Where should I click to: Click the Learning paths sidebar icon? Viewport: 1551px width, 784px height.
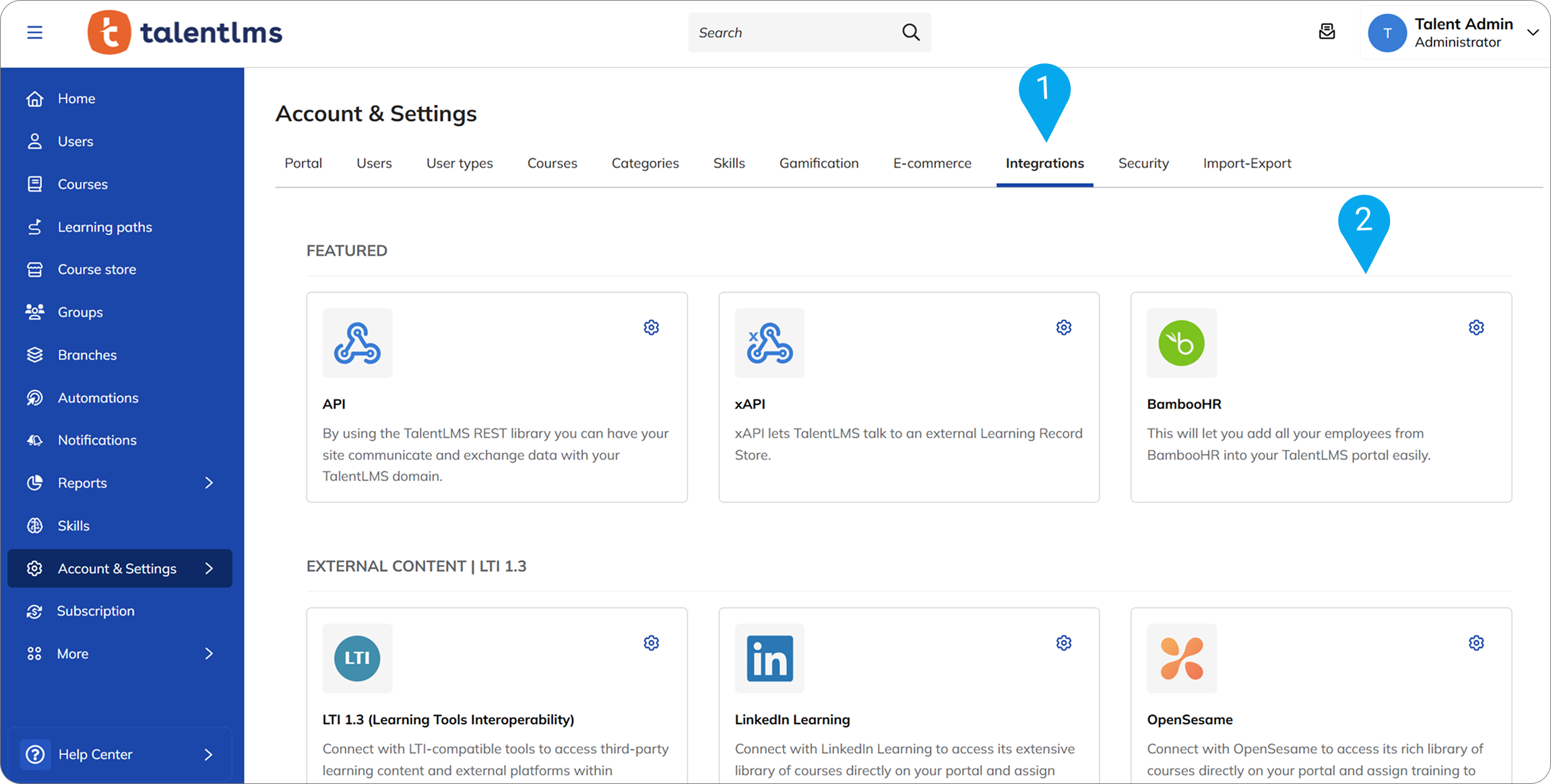click(x=34, y=227)
